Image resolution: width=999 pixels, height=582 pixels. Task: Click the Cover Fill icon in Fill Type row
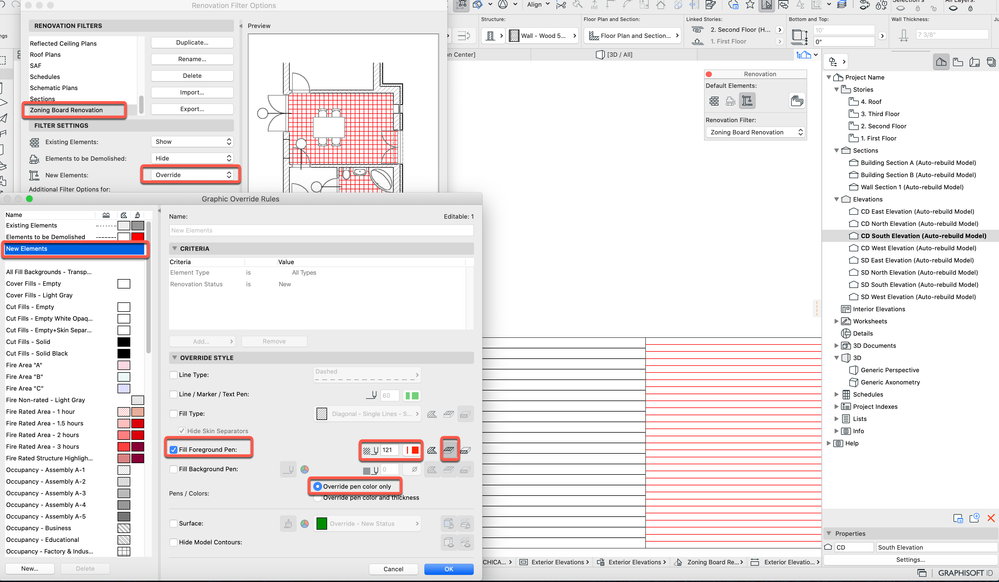[x=432, y=414]
